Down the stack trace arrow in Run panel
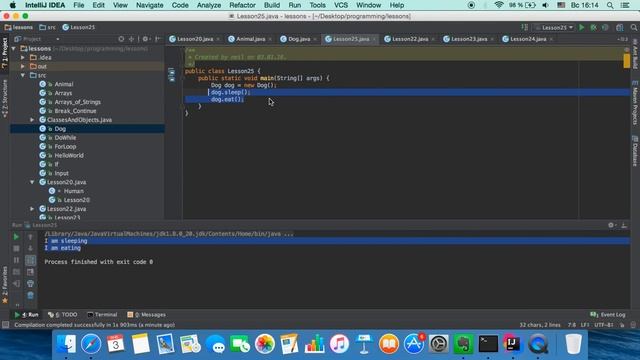Viewport: 640px width, 360px height. [30, 248]
